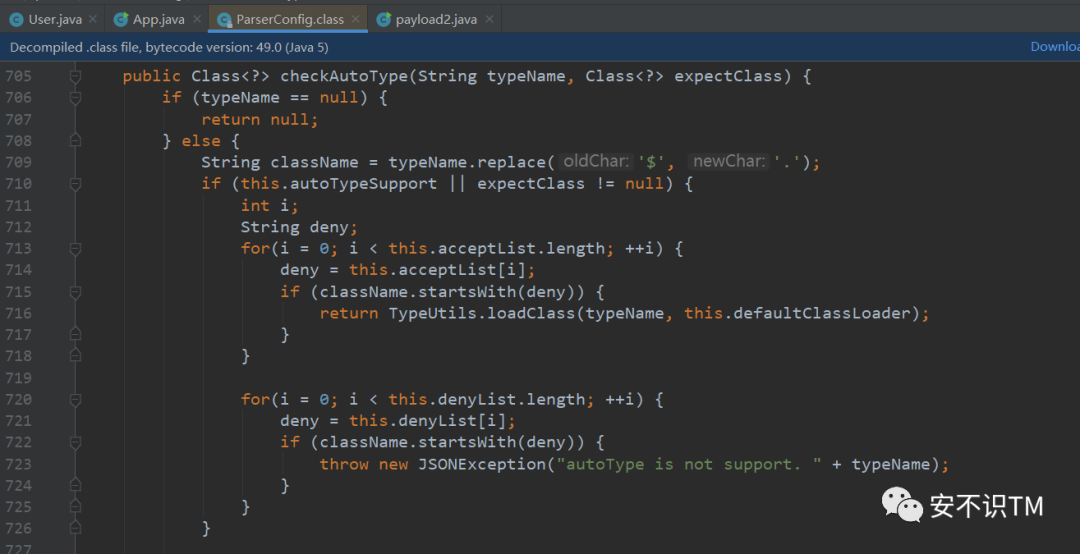The height and width of the screenshot is (554, 1080).
Task: Click the payload2.java tab file icon
Action: pyautogui.click(x=384, y=19)
